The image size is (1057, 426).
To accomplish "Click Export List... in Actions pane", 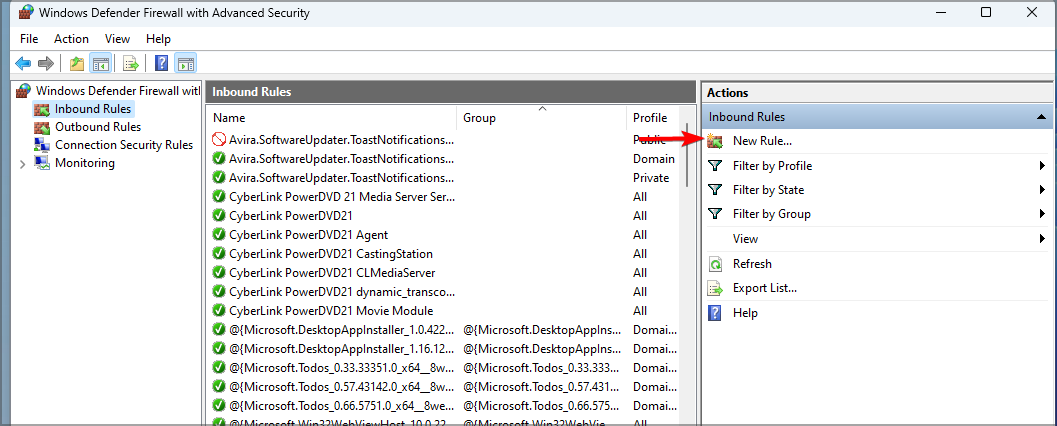I will coord(764,288).
